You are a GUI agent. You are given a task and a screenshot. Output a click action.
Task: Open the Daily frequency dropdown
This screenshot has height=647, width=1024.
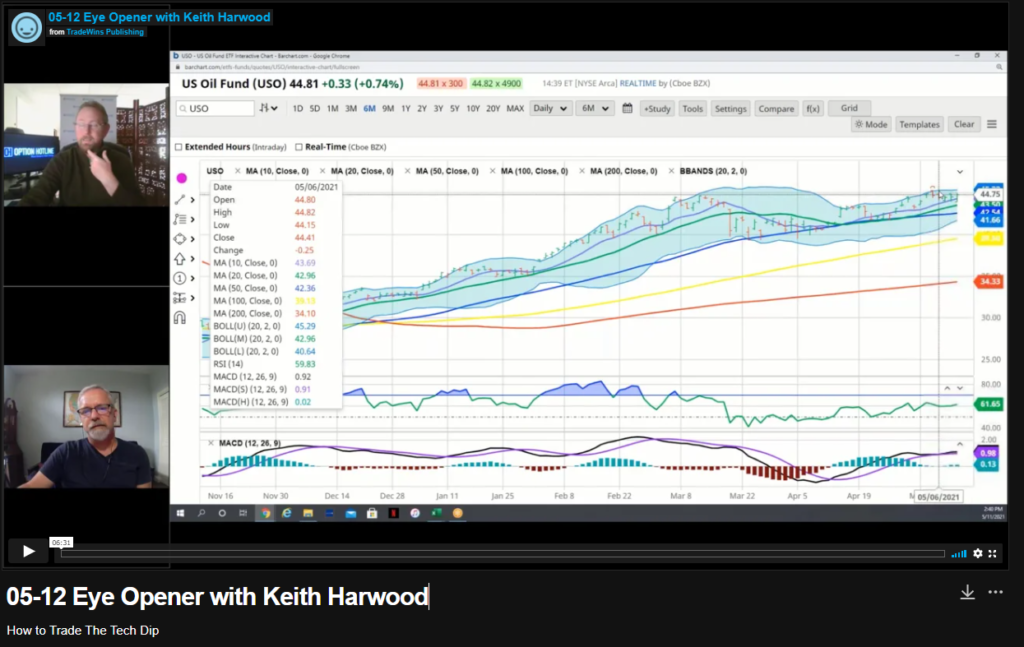(x=549, y=108)
